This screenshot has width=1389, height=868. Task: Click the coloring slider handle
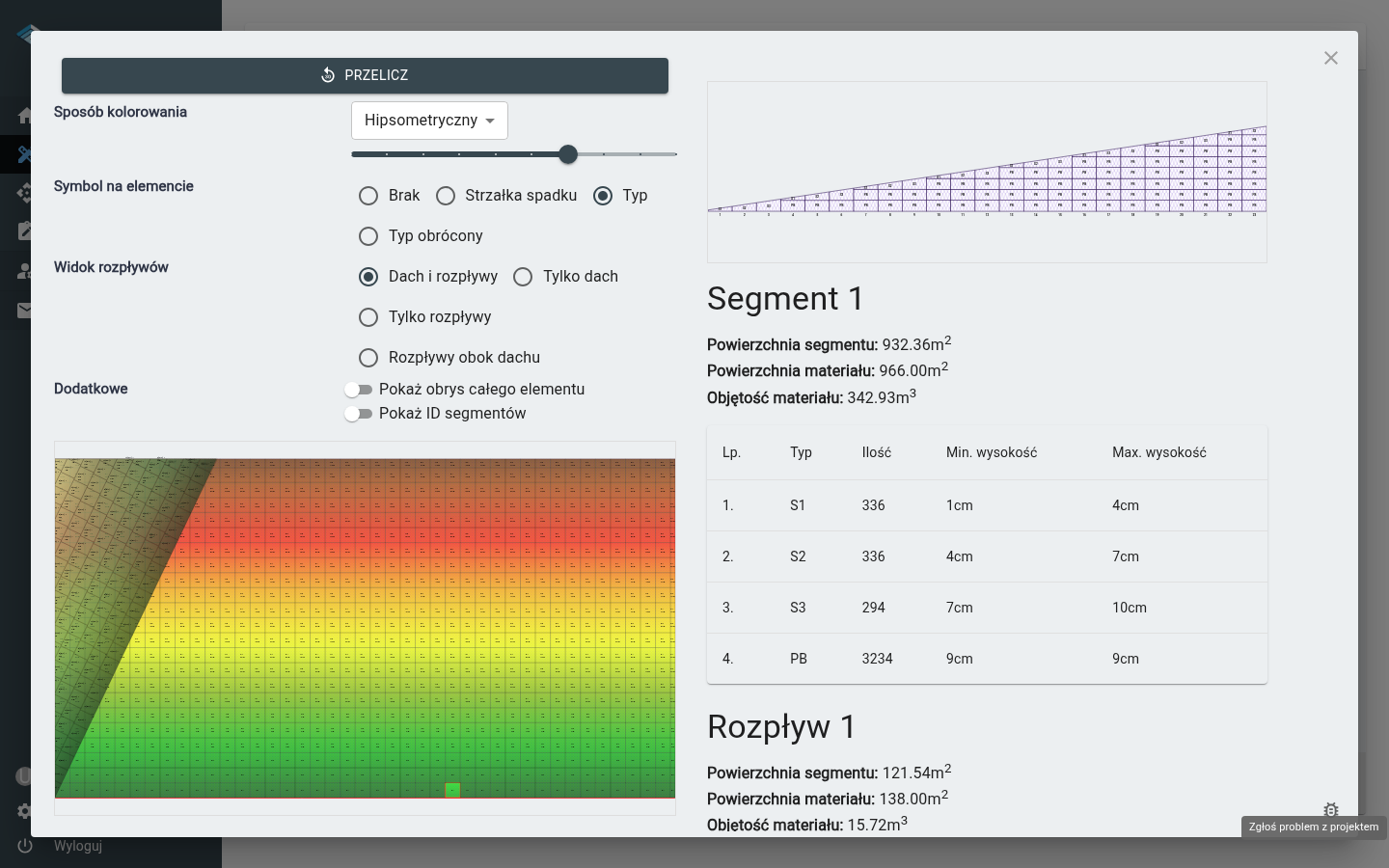568,154
